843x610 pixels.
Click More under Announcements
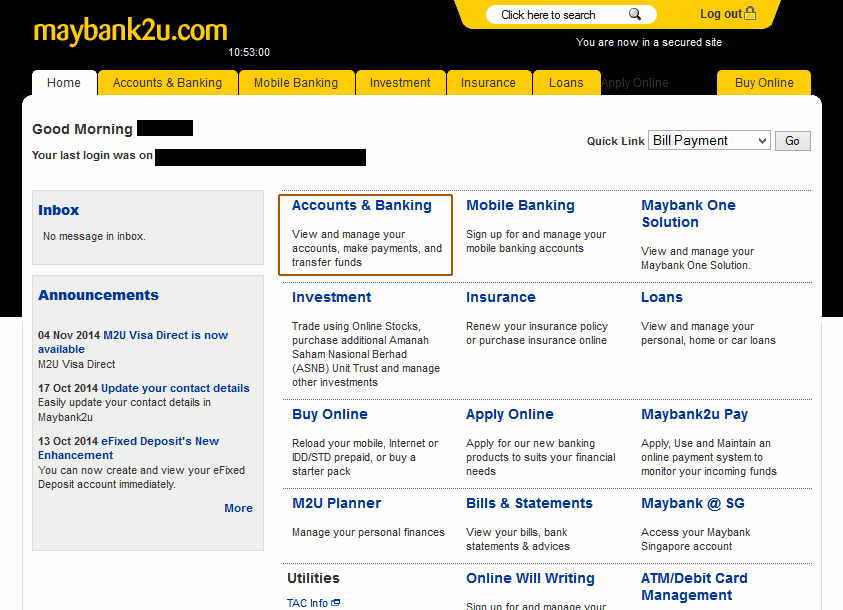[238, 508]
